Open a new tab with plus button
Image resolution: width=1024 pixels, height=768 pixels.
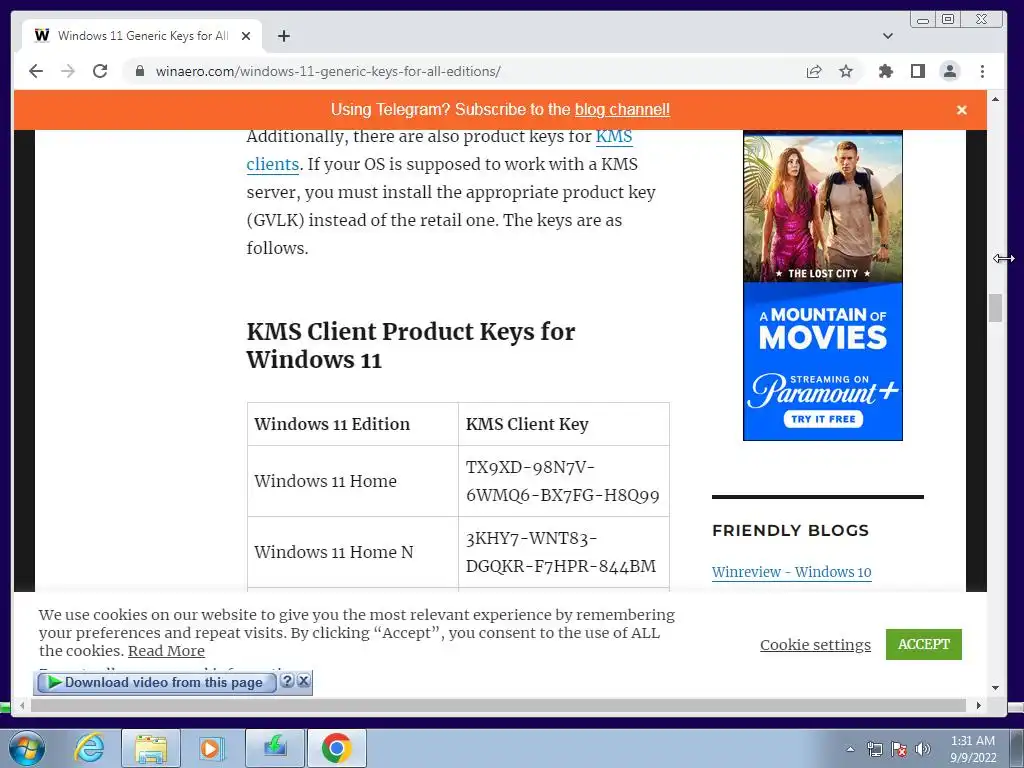pyautogui.click(x=283, y=36)
